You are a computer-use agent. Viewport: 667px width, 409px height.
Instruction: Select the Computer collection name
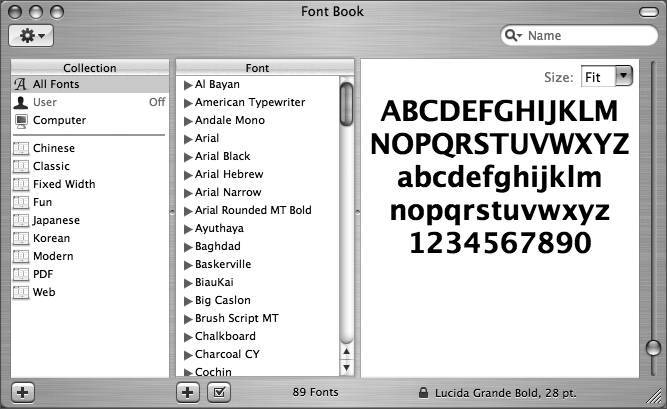tap(59, 120)
